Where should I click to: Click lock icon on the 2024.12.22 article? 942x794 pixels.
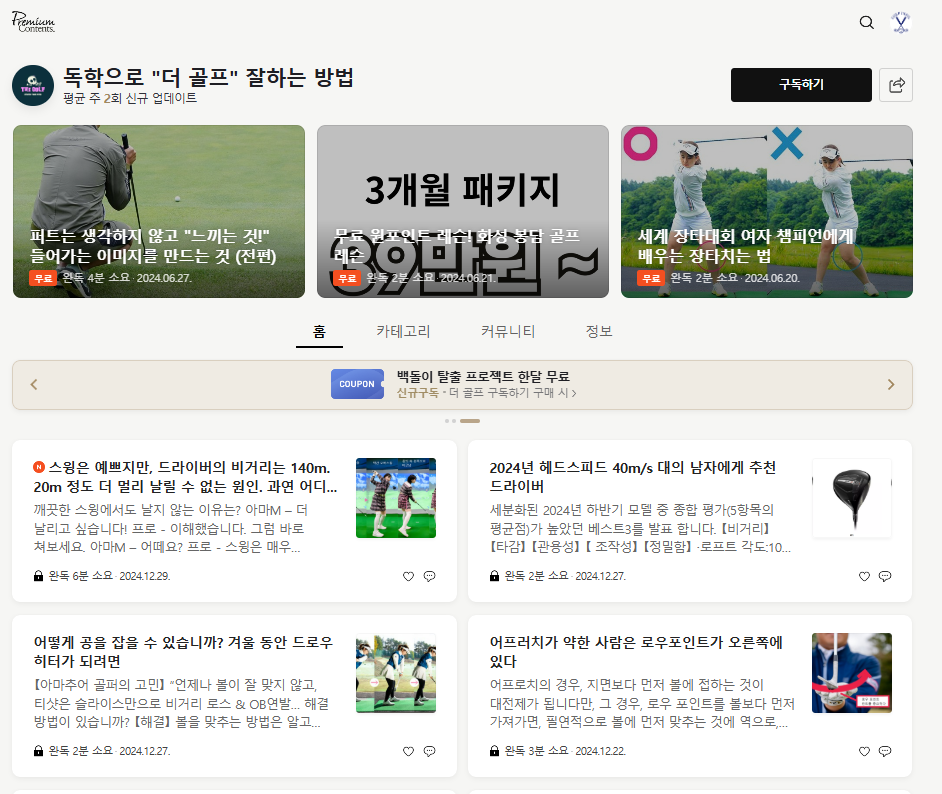coord(494,751)
